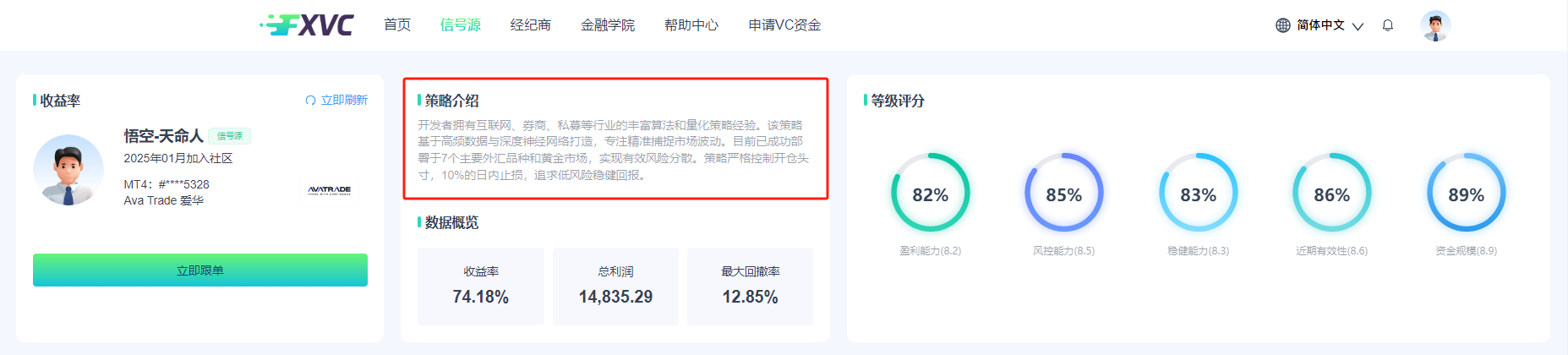This screenshot has height=355, width=1568.
Task: Navigate to 帮助中心
Action: coord(691,25)
